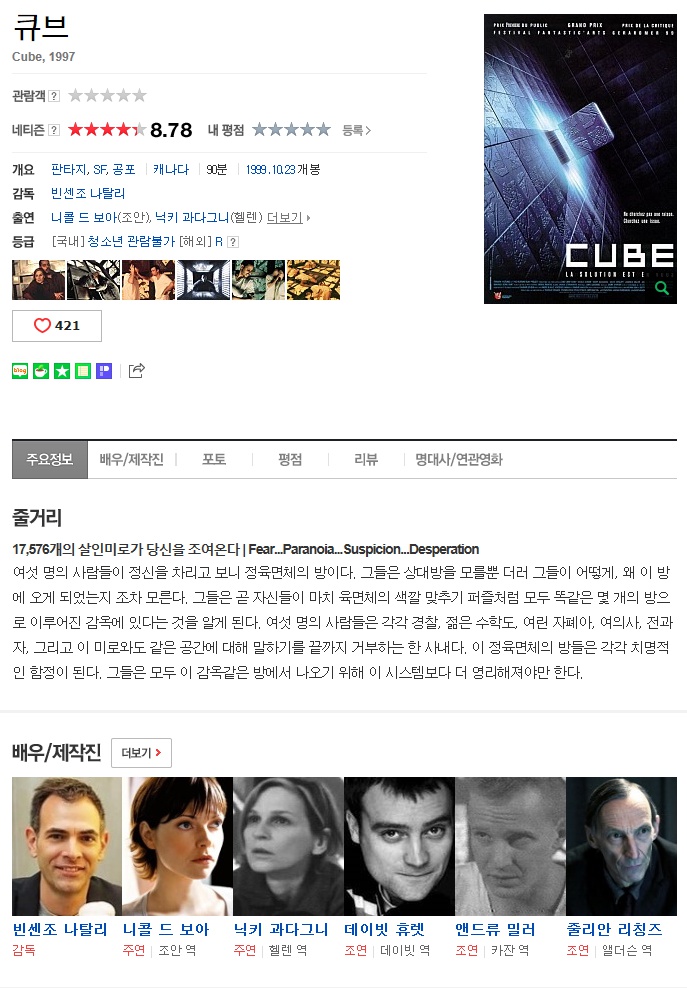
Task: Expand cast list with 더보기 arrow
Action: point(289,217)
